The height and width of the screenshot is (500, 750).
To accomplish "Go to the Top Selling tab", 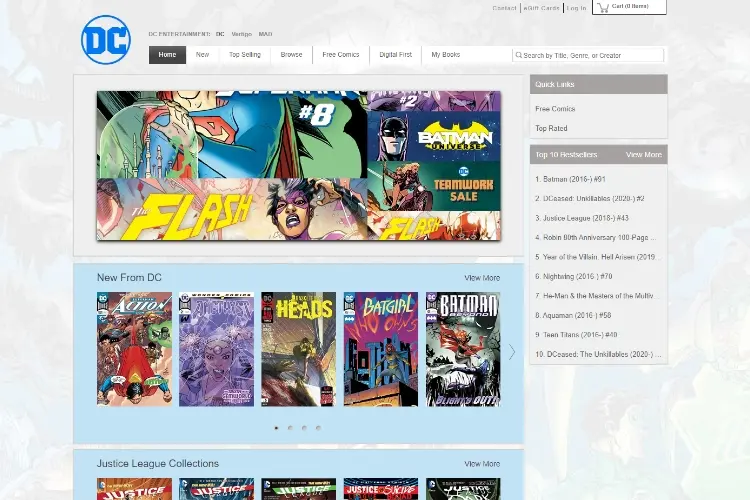I will [245, 55].
